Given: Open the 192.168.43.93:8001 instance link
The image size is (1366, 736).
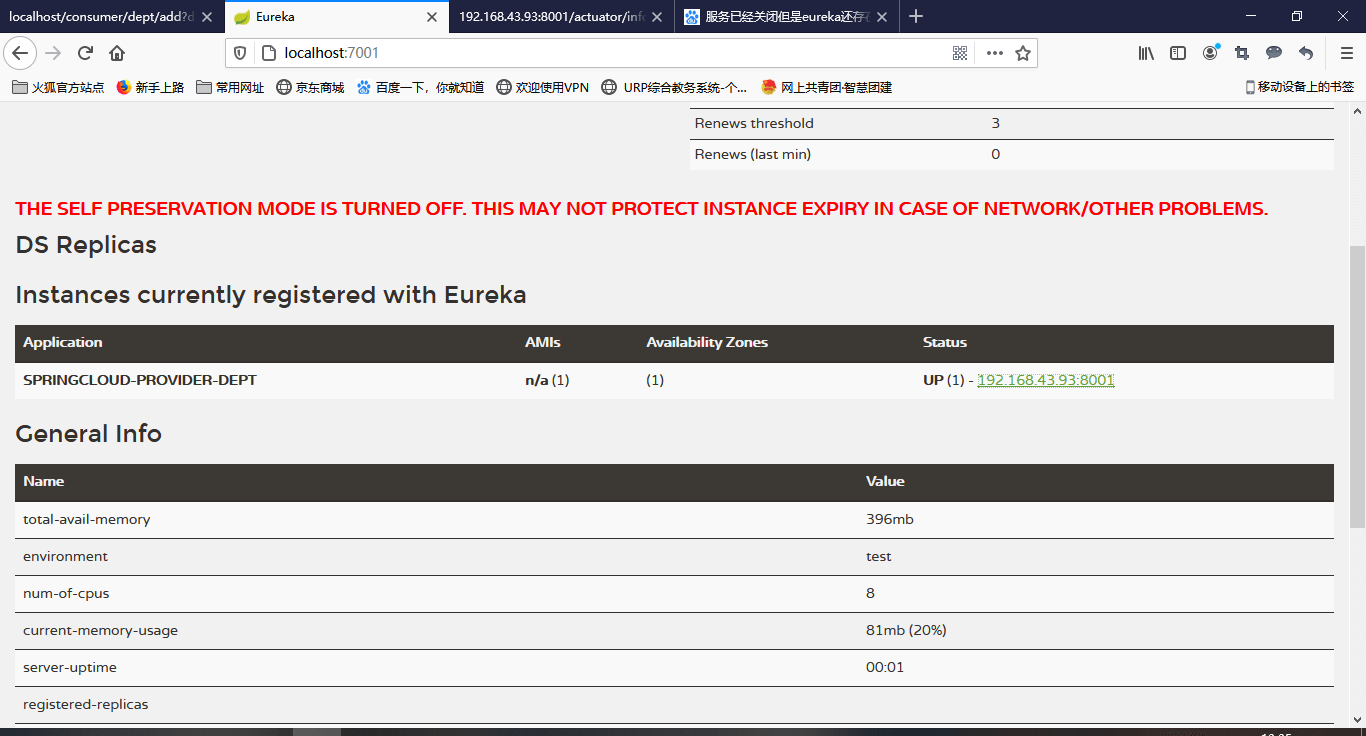Looking at the screenshot, I should (1045, 380).
